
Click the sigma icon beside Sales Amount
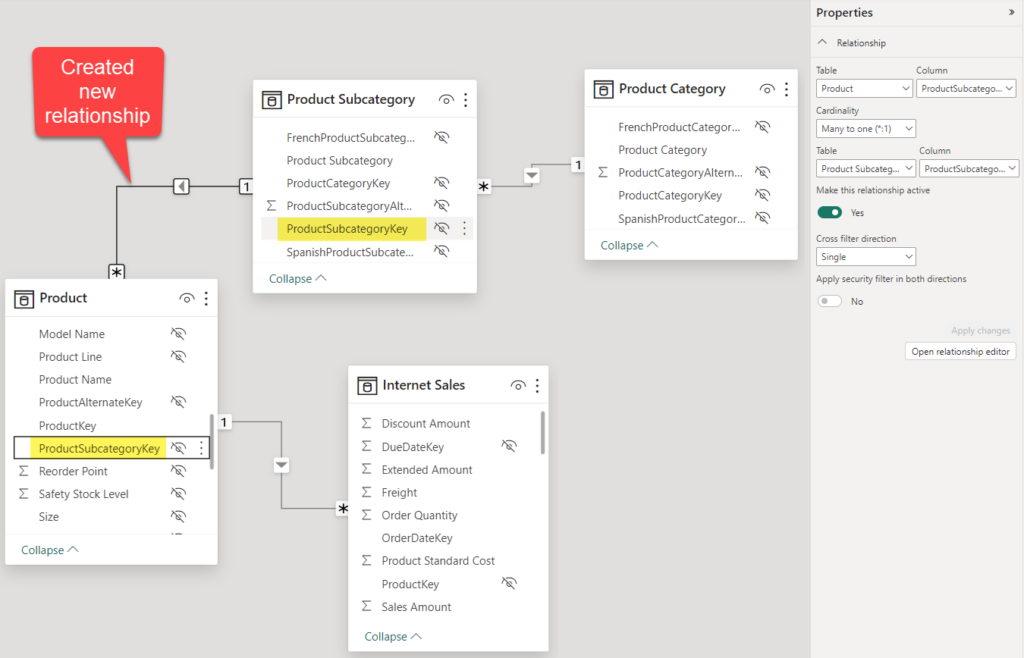click(x=367, y=607)
